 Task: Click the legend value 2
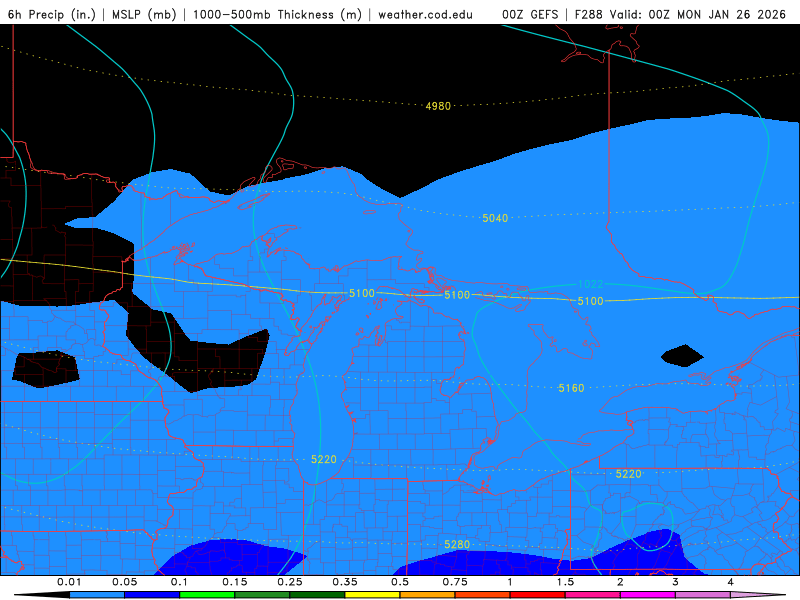point(620,582)
